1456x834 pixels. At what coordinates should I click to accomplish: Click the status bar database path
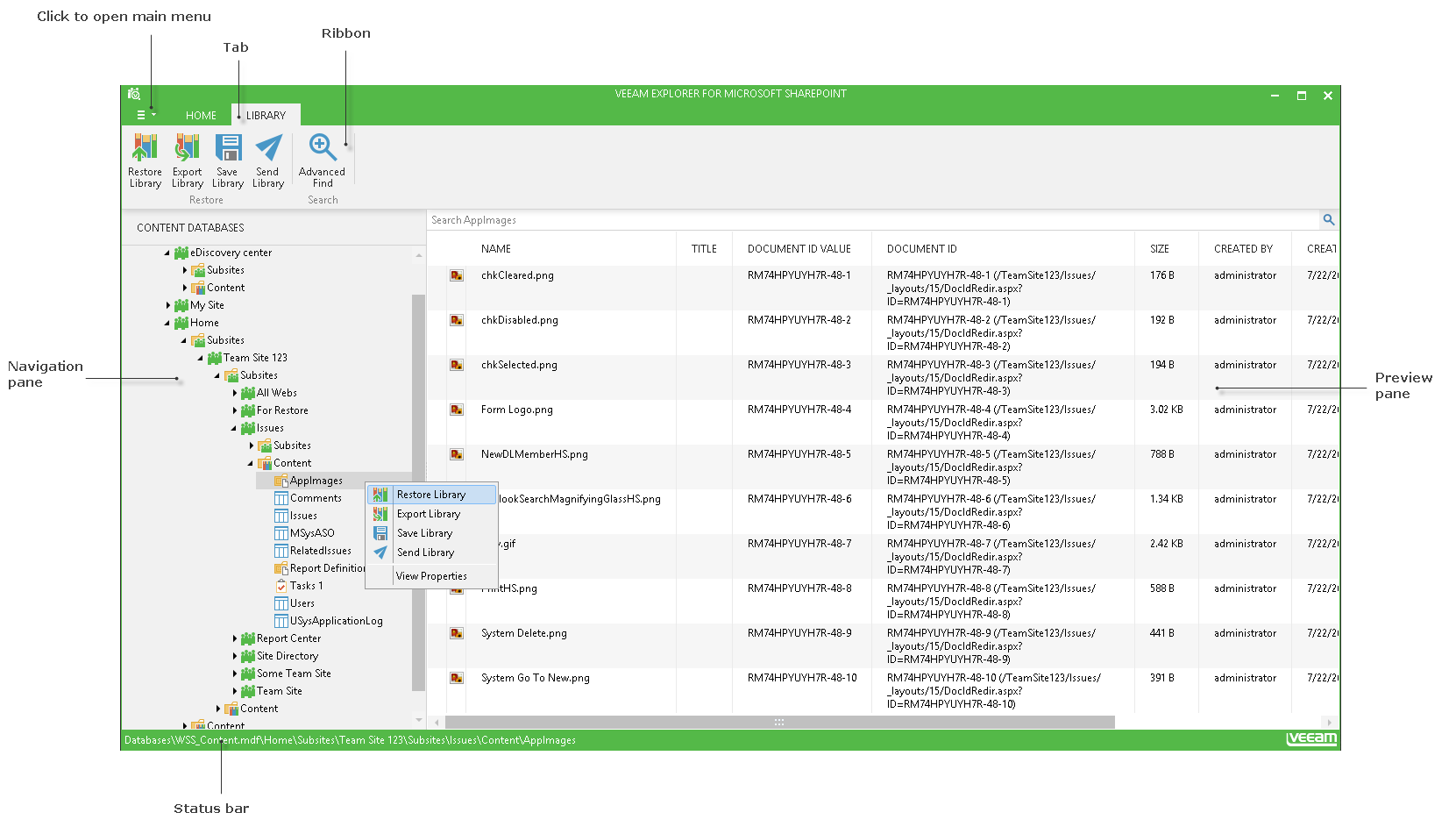coord(350,740)
